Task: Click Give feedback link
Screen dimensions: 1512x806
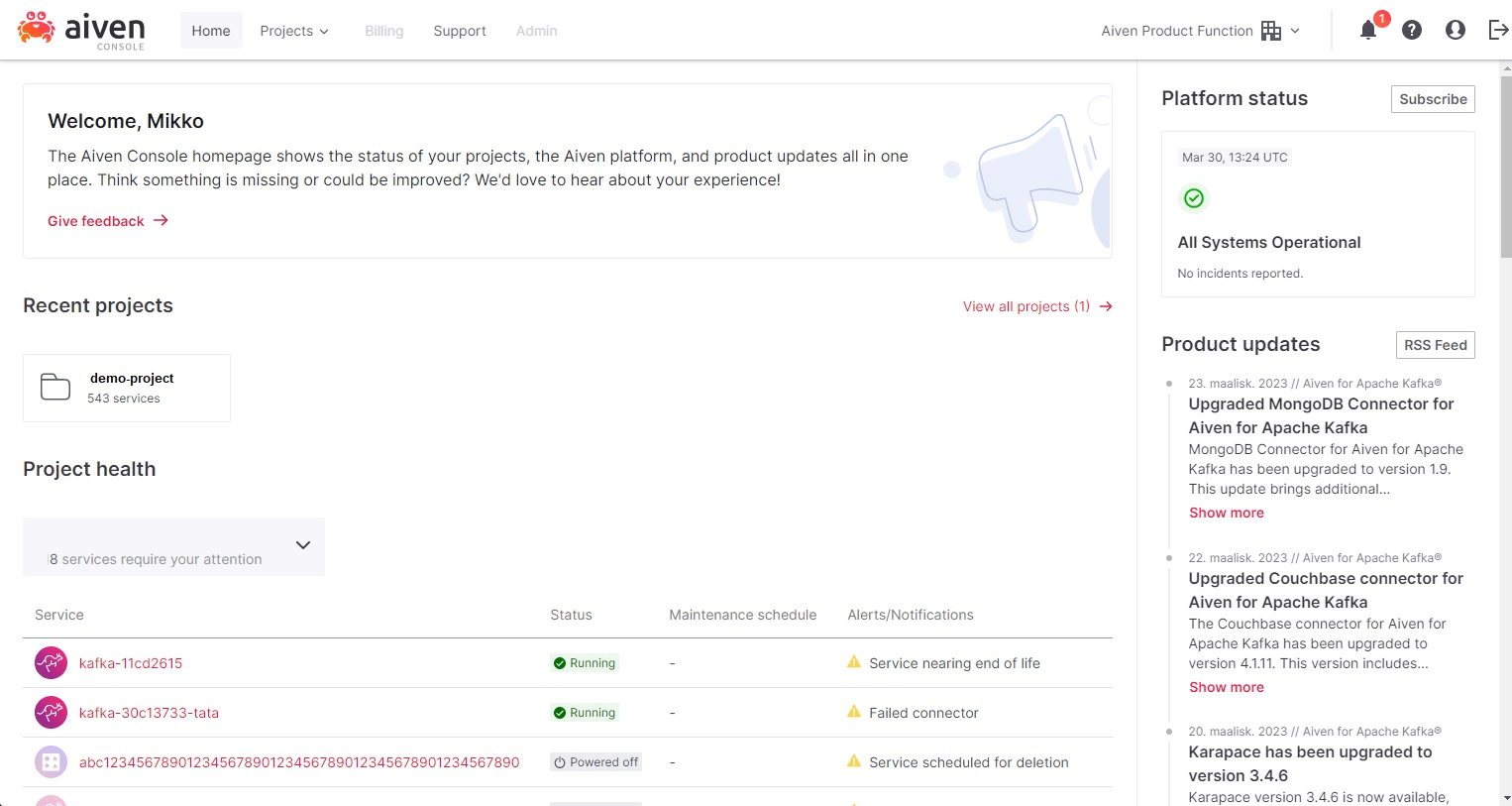Action: pos(96,221)
